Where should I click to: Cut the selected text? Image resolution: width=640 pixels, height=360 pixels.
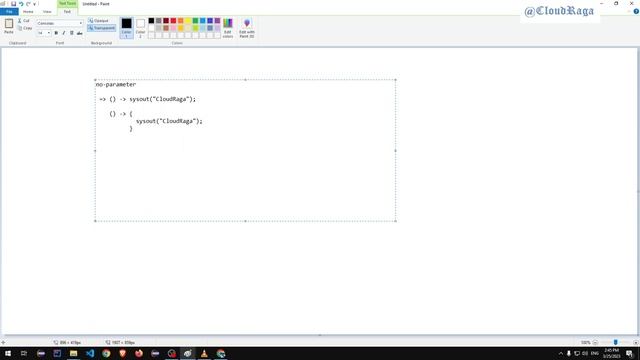point(24,20)
